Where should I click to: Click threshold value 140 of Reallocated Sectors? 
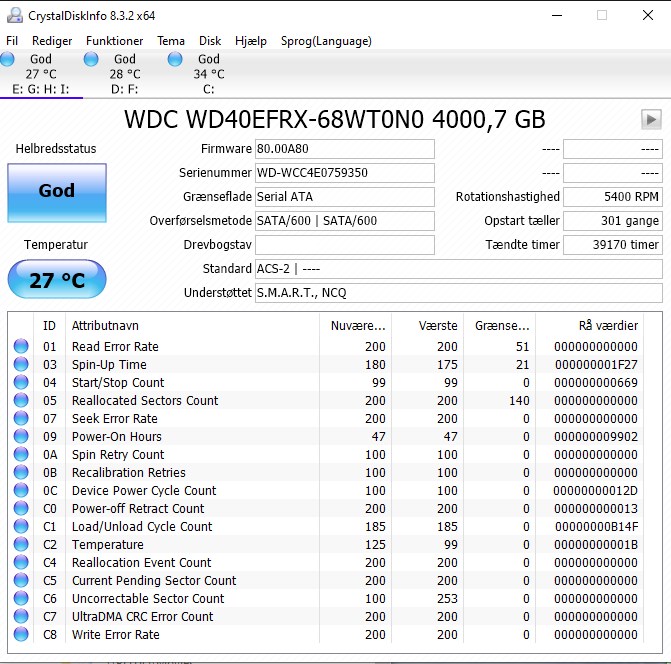[x=519, y=400]
